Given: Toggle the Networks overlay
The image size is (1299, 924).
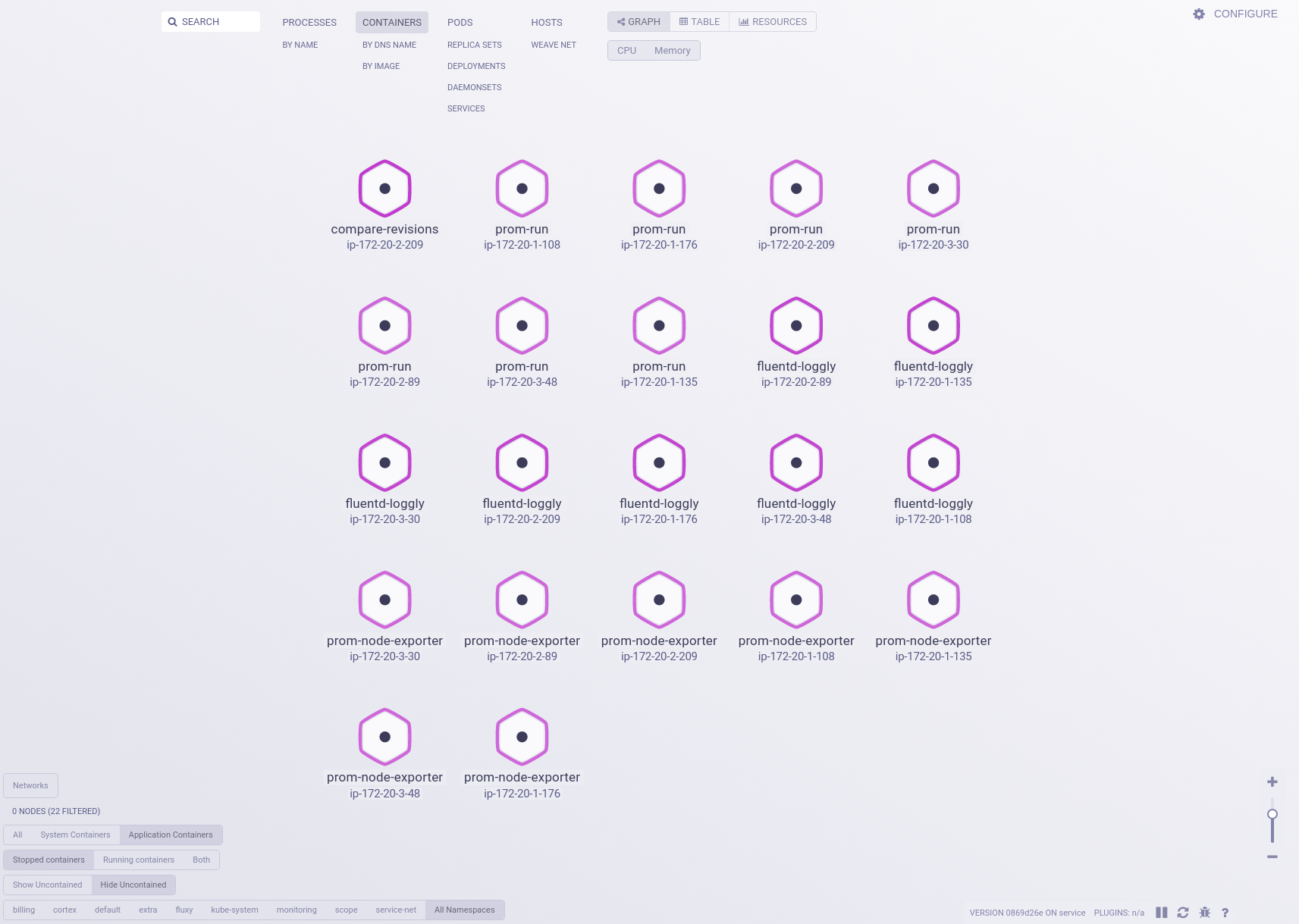Looking at the screenshot, I should pyautogui.click(x=30, y=786).
